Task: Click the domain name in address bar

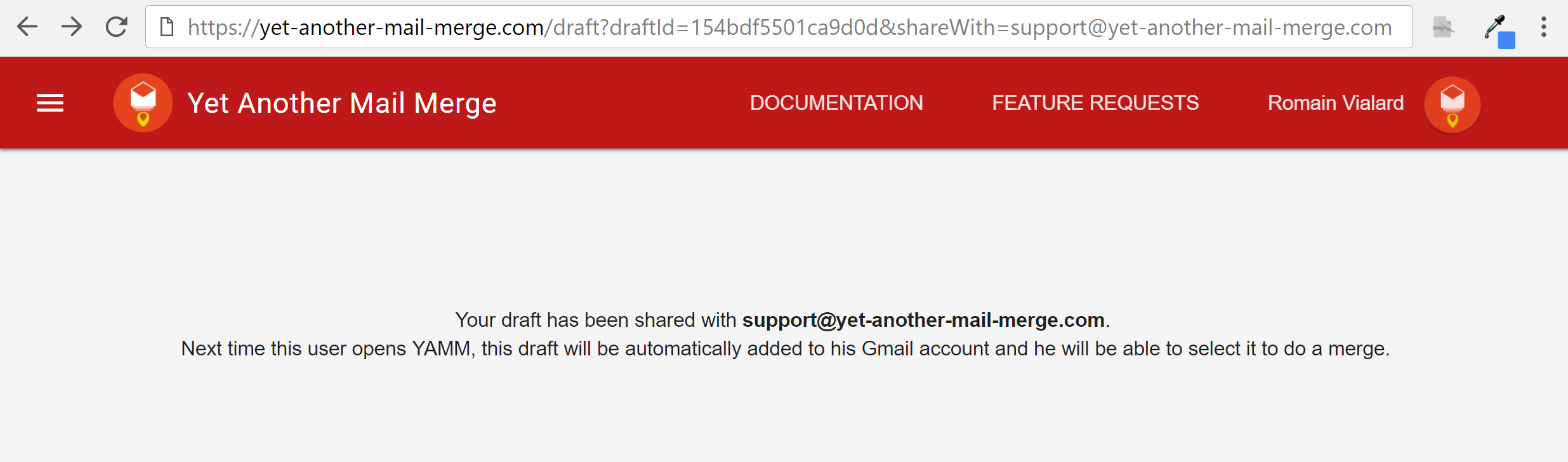Action: pyautogui.click(x=402, y=27)
